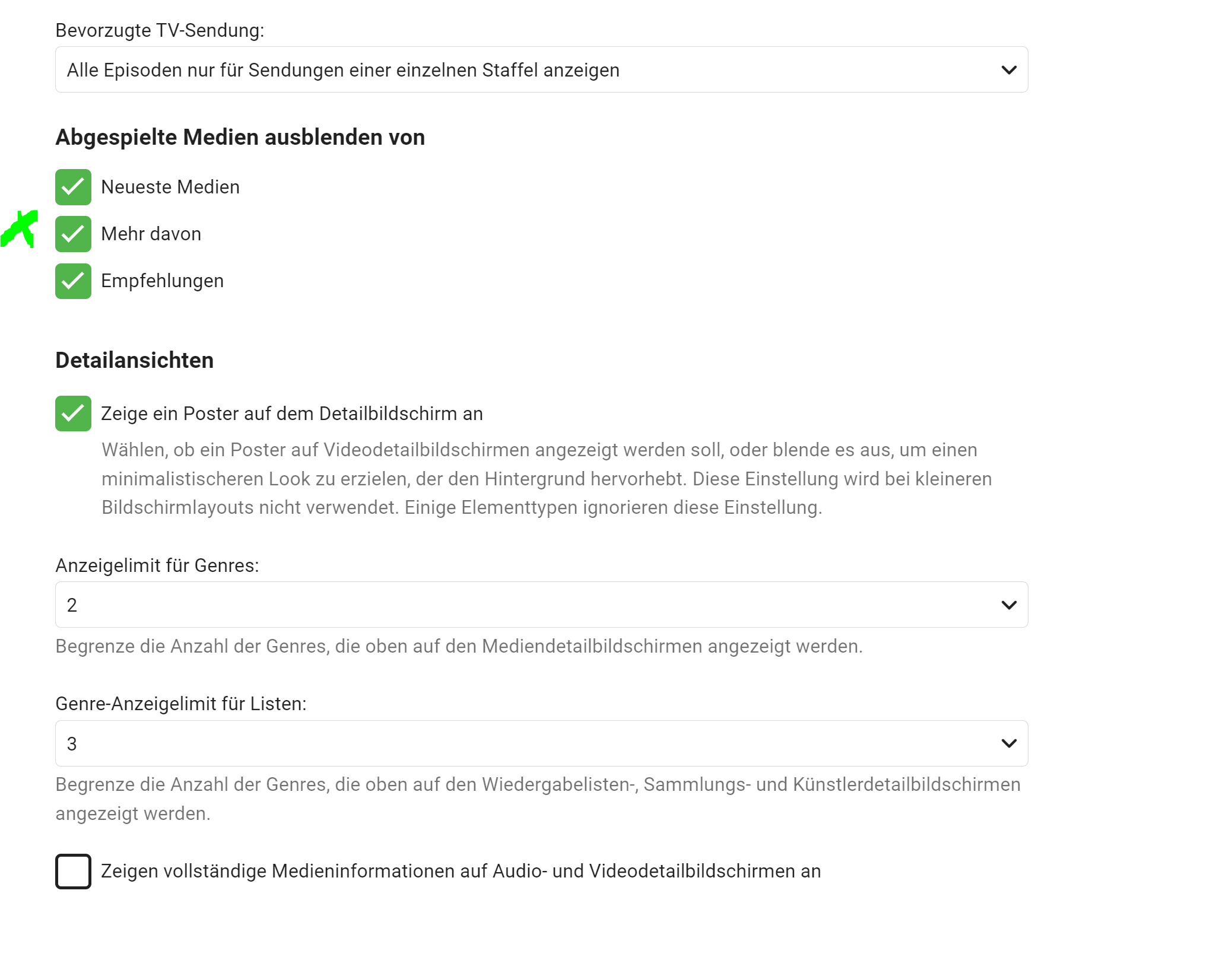
Task: Enable the full media information checkbox
Action: click(x=73, y=872)
